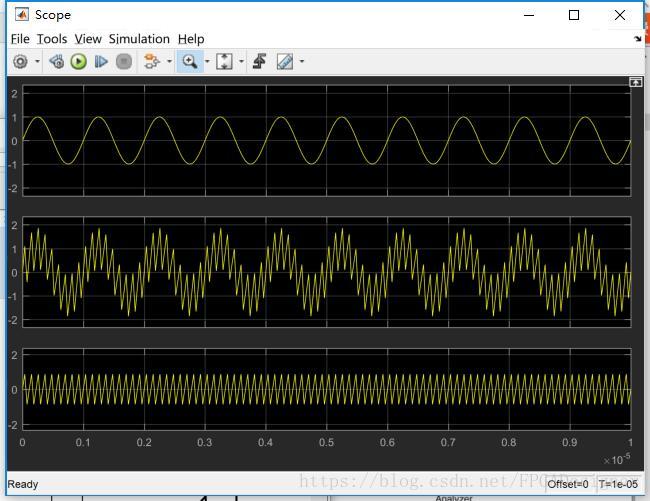Click the Triggers icon

click(260, 61)
